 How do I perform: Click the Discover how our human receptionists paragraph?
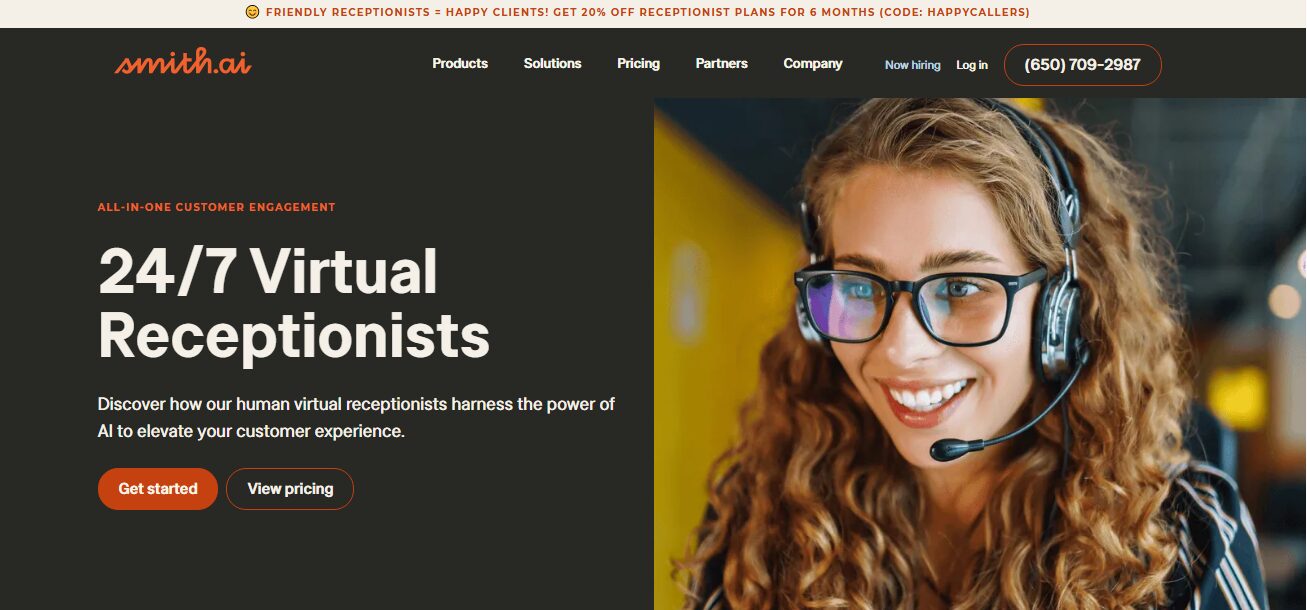[356, 418]
